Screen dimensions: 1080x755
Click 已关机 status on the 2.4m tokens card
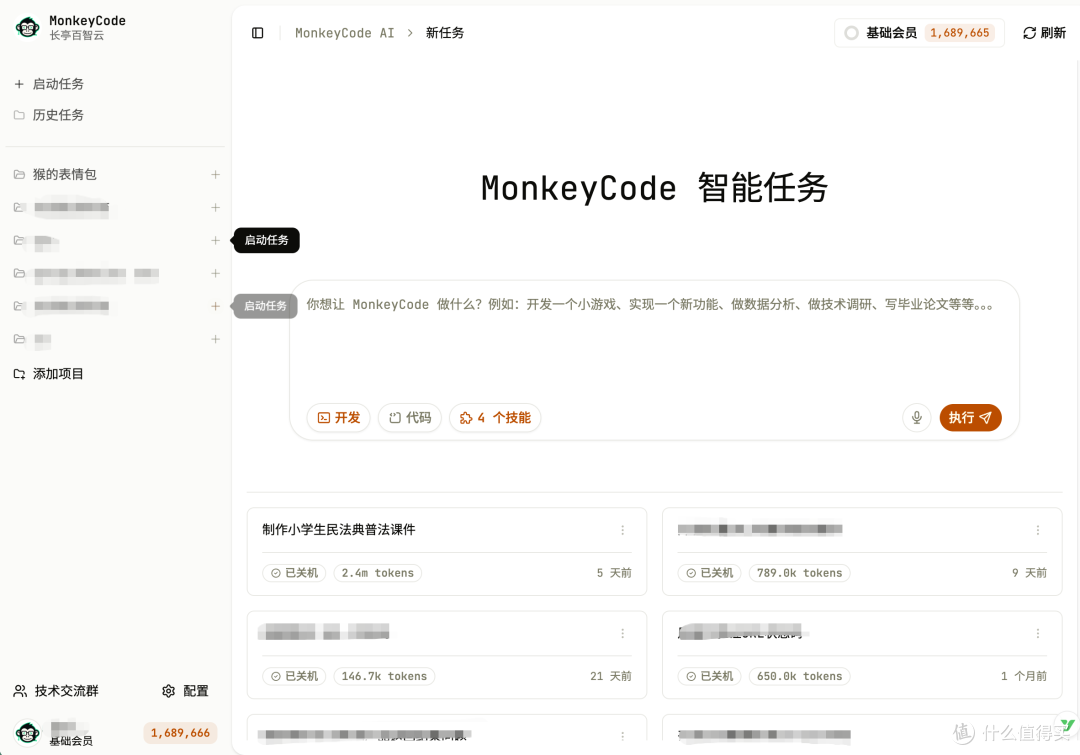(x=295, y=573)
